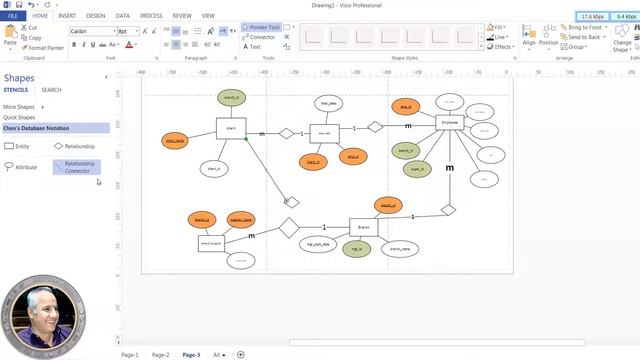Screen dimensions: 640x360
Task: Cut the selected shape
Action: click(x=29, y=28)
